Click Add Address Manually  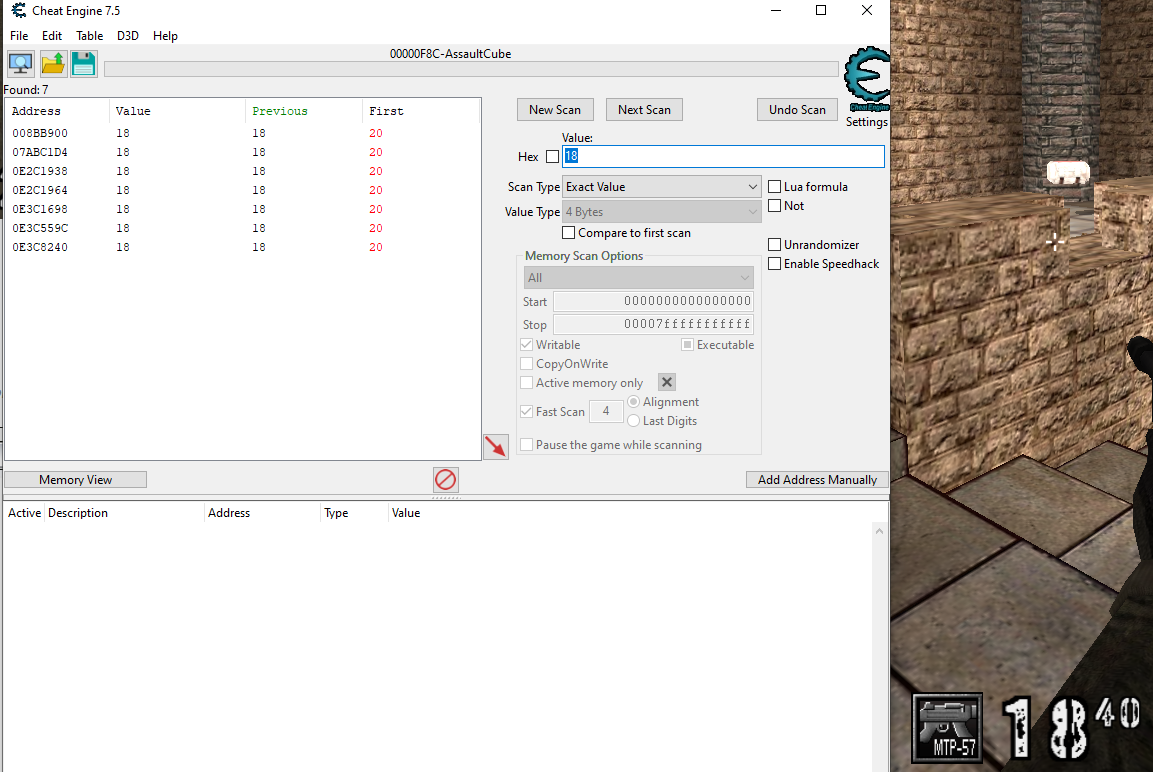point(818,480)
